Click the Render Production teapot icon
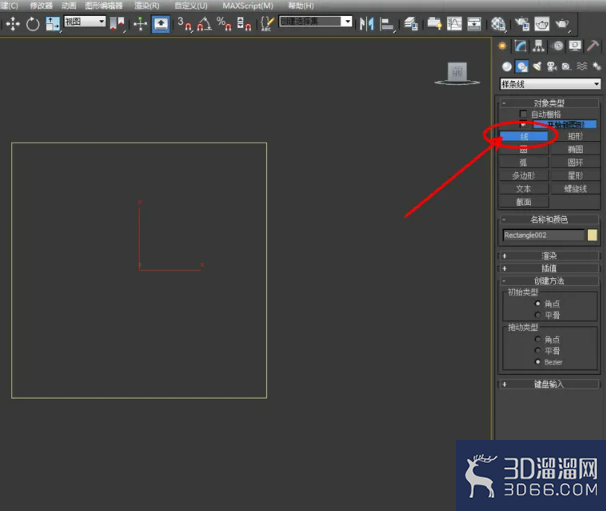Image resolution: width=606 pixels, height=511 pixels. [x=562, y=24]
